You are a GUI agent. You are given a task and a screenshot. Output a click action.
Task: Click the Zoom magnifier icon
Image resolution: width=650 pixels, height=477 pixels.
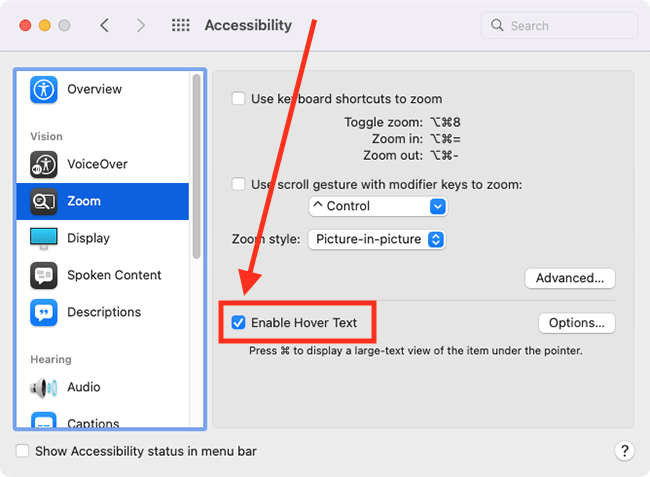point(44,201)
